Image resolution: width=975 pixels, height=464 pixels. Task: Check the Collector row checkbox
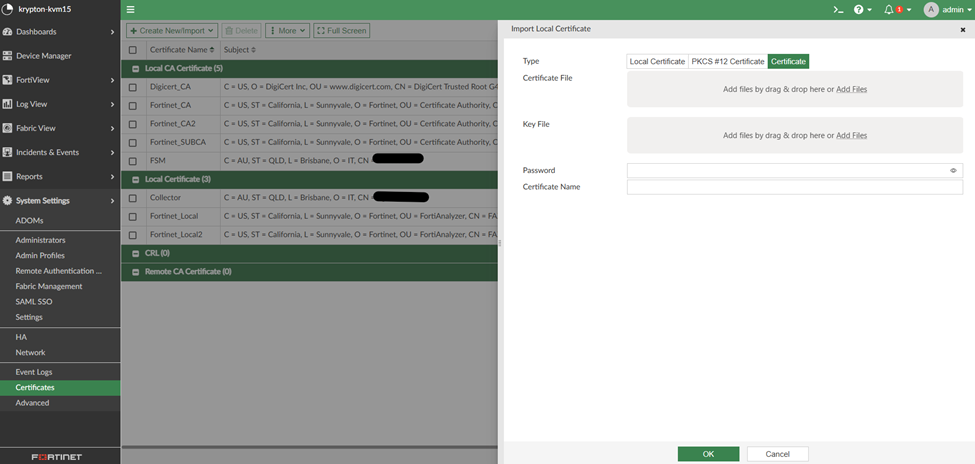pyautogui.click(x=132, y=198)
